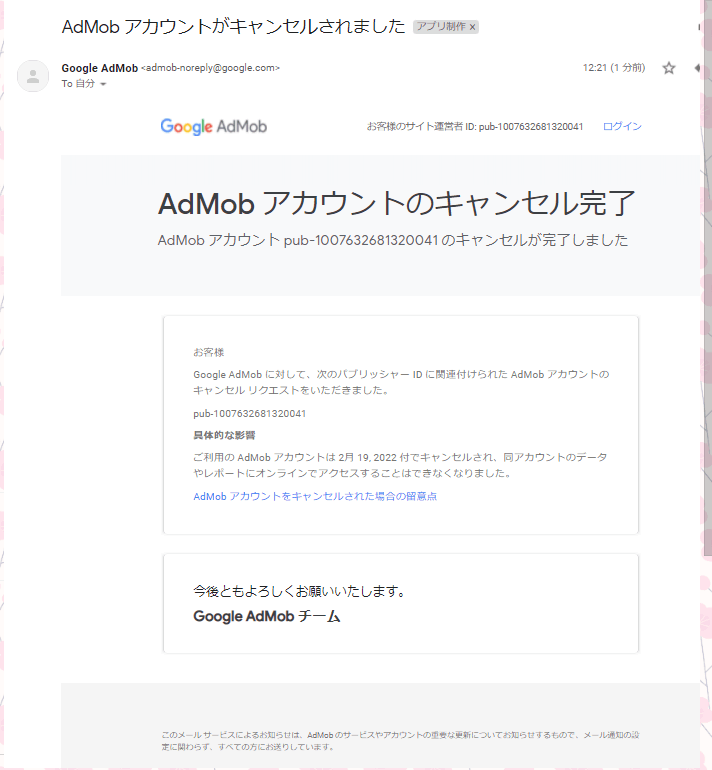Expand recipient details arrow next to 自分
The height and width of the screenshot is (770, 712).
[103, 85]
